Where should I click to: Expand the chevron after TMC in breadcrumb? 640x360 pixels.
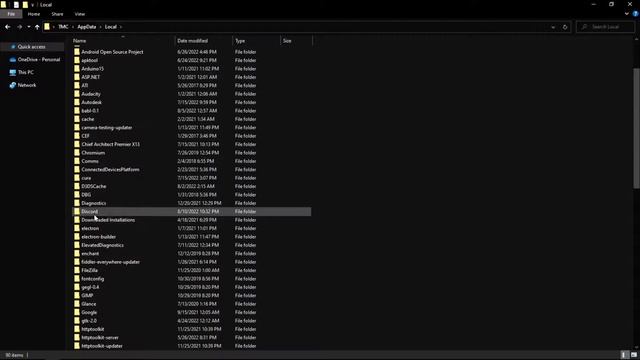(73, 27)
